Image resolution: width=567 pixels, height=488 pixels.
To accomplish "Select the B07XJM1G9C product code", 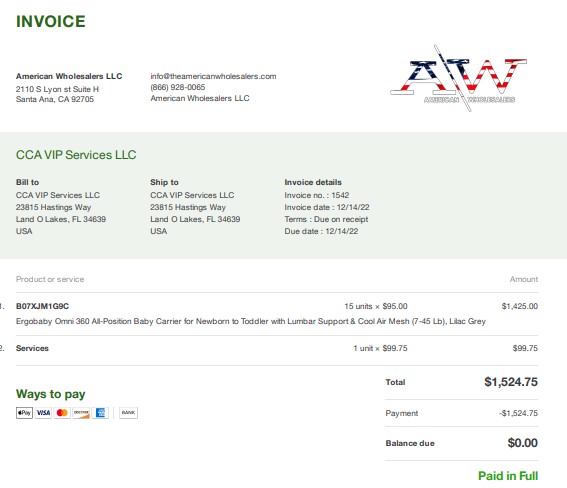I will tap(42, 306).
